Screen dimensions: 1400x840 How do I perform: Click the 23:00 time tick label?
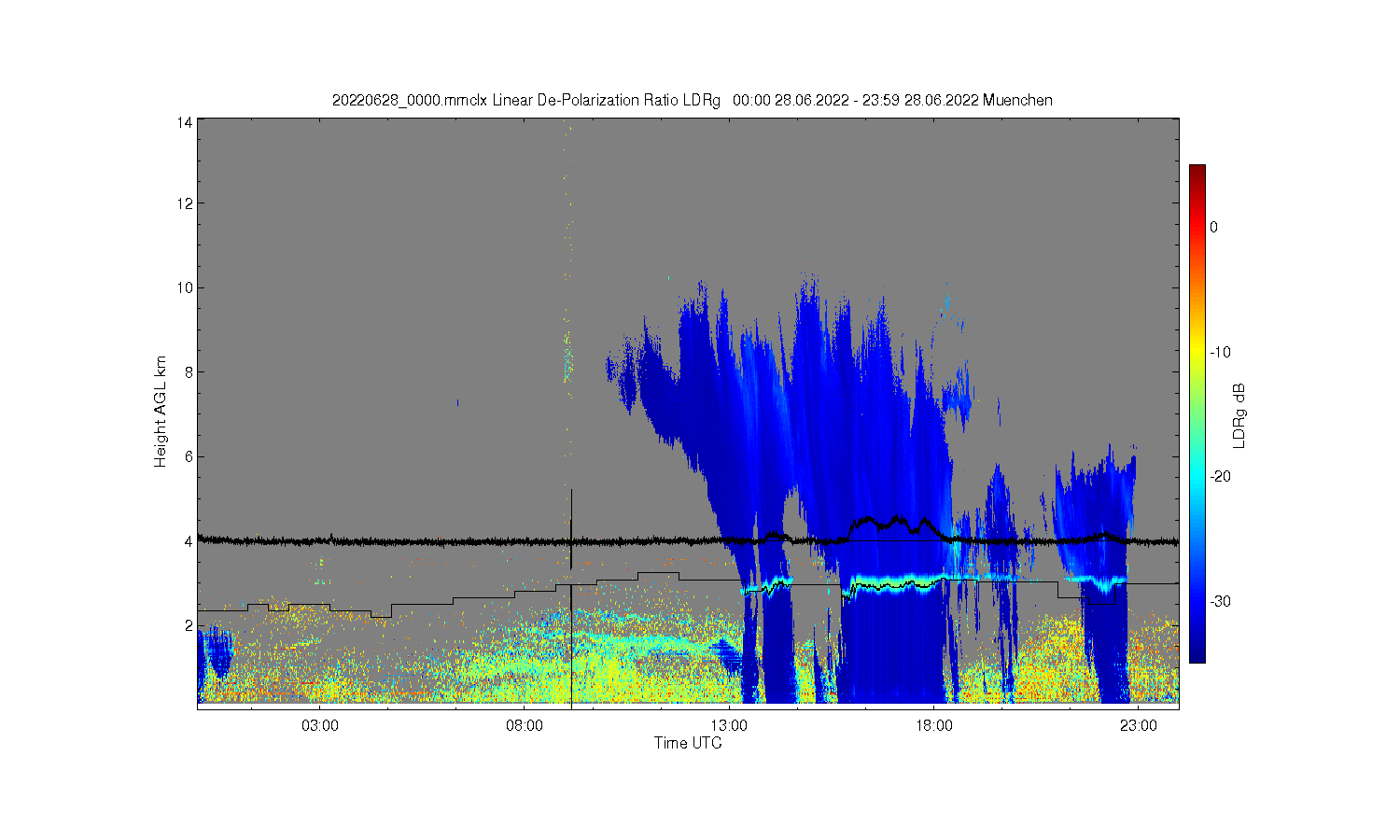pos(1138,725)
